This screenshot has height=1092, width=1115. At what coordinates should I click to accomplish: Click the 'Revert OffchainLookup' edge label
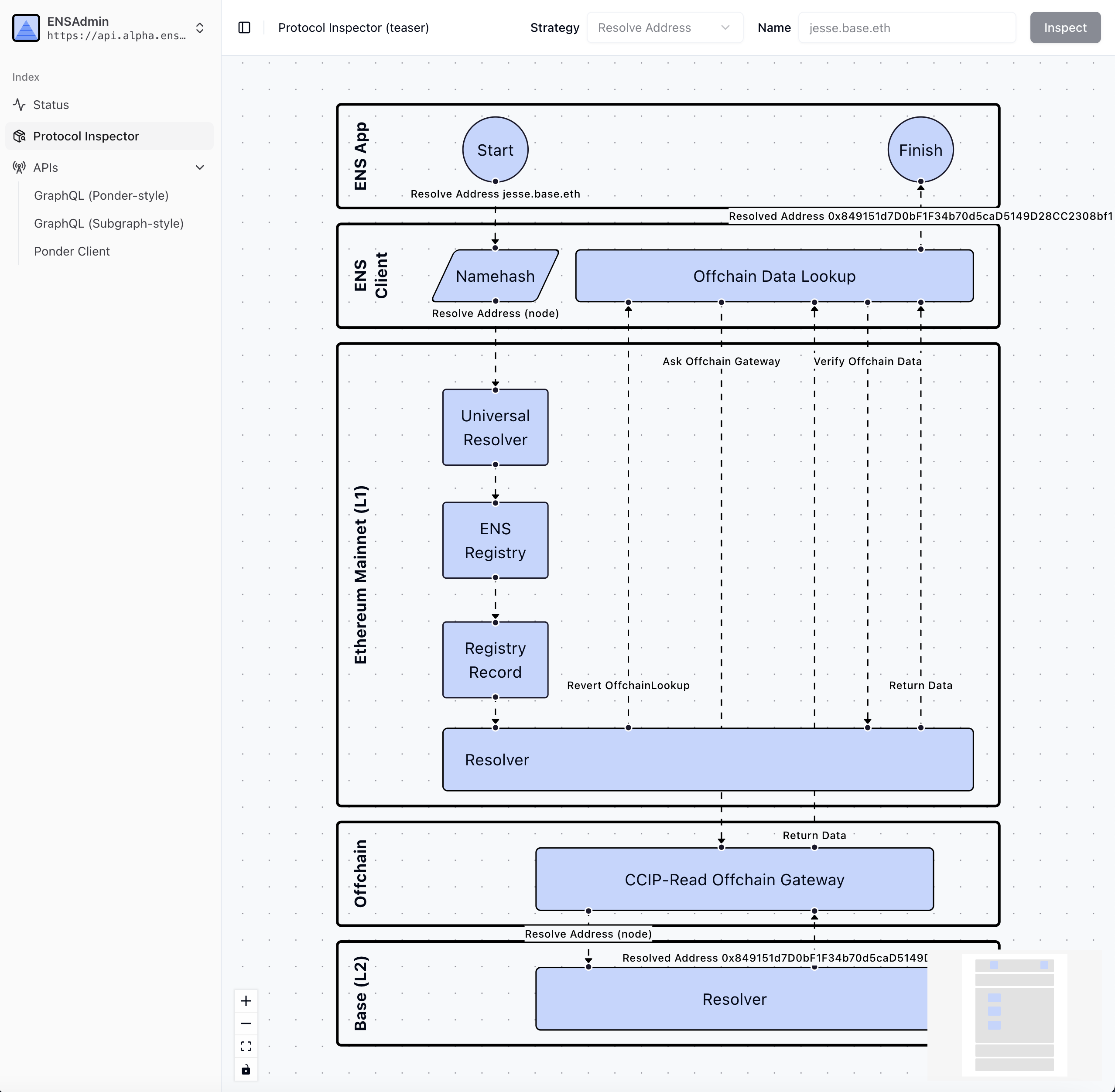click(629, 686)
